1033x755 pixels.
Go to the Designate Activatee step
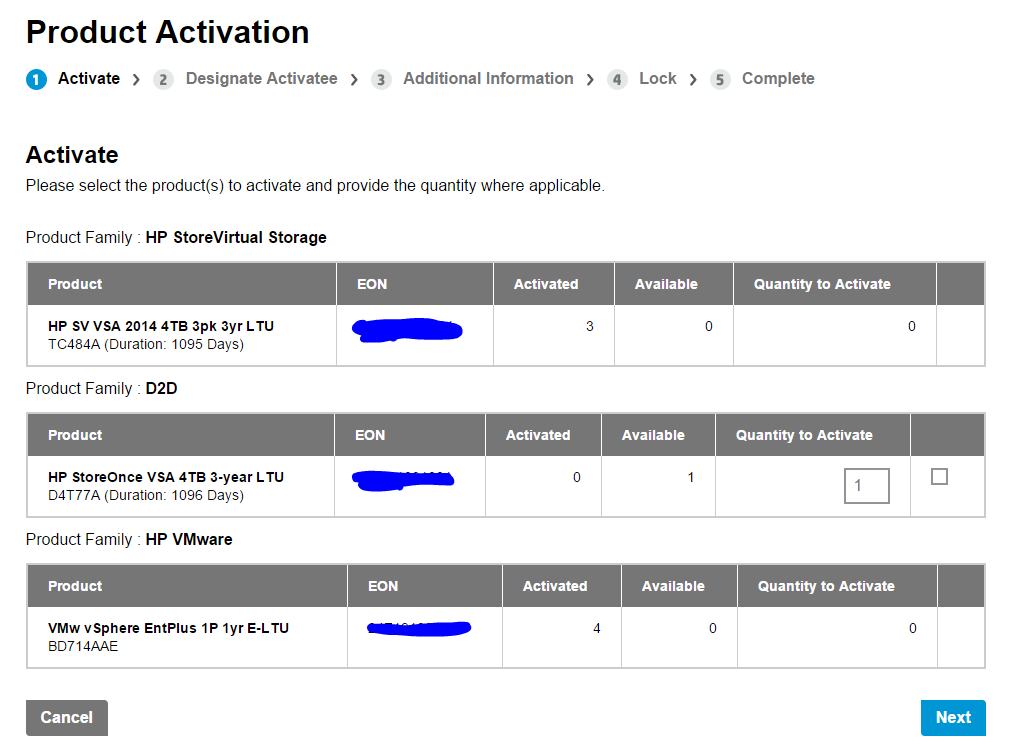[261, 79]
